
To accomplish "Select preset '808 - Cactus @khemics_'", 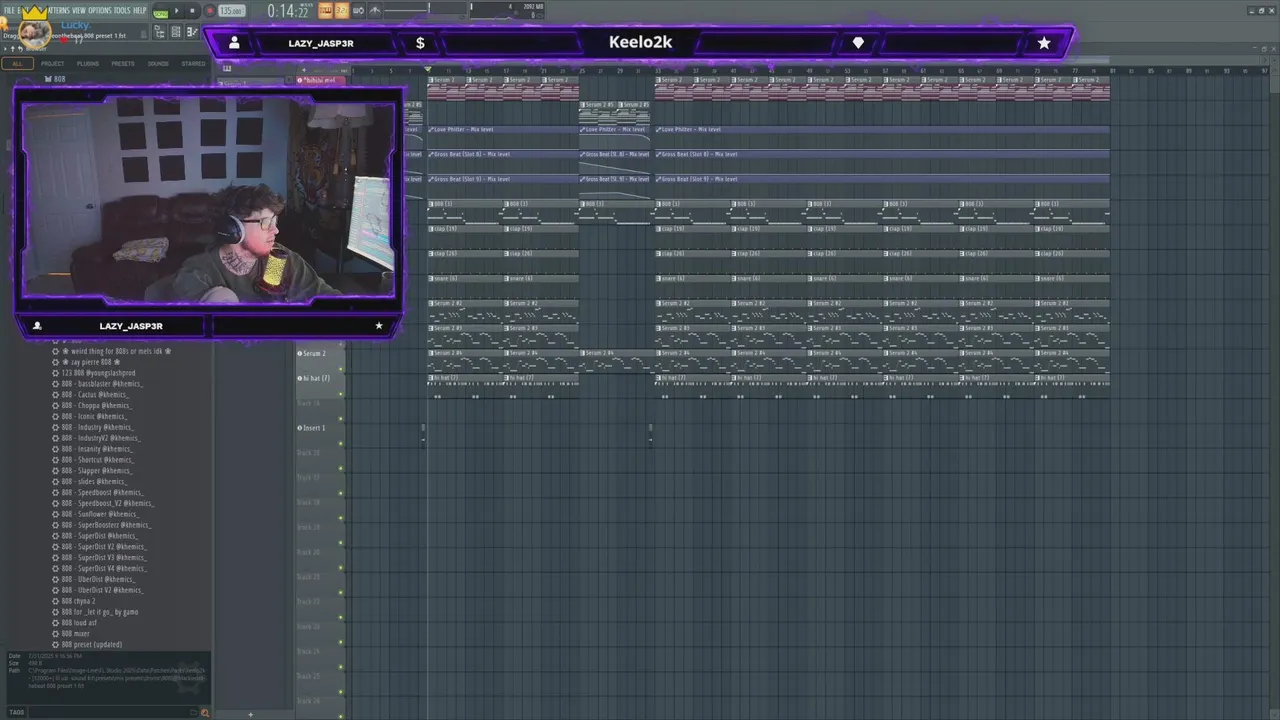I will [x=95, y=395].
